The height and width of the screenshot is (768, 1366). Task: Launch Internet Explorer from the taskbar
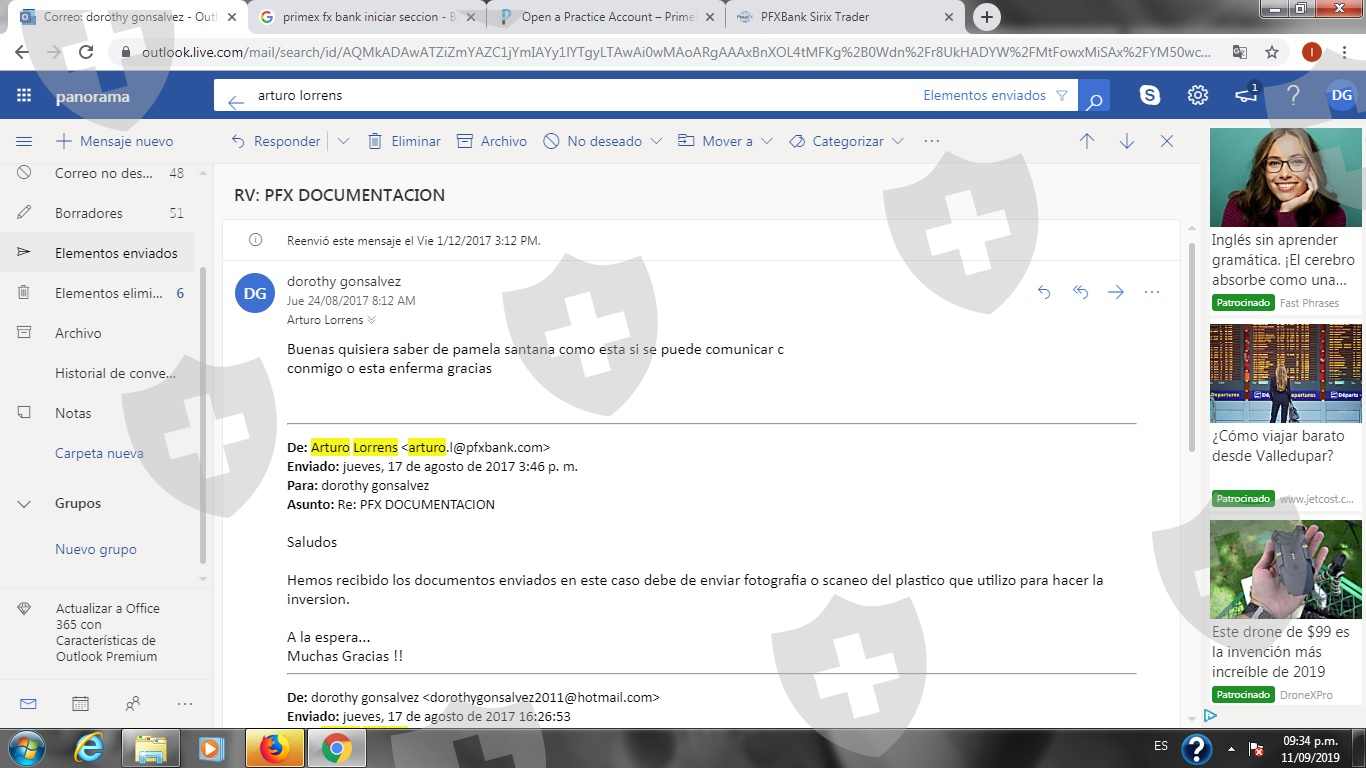(x=89, y=748)
